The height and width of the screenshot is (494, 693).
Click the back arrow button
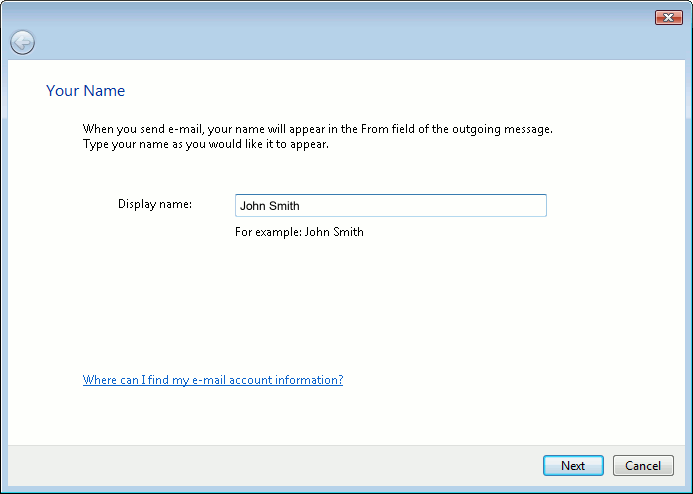tap(22, 42)
